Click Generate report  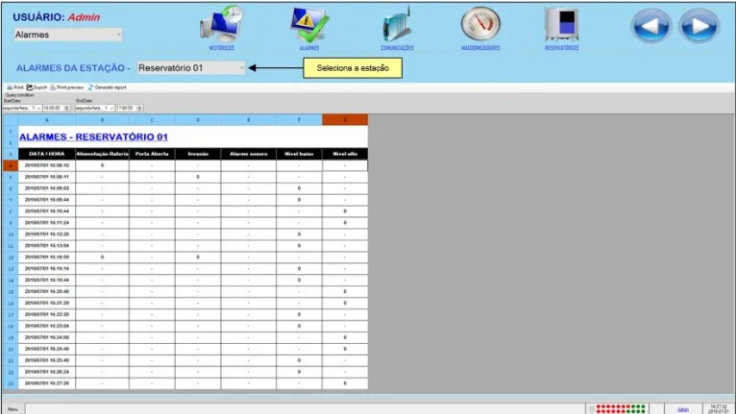coord(107,87)
